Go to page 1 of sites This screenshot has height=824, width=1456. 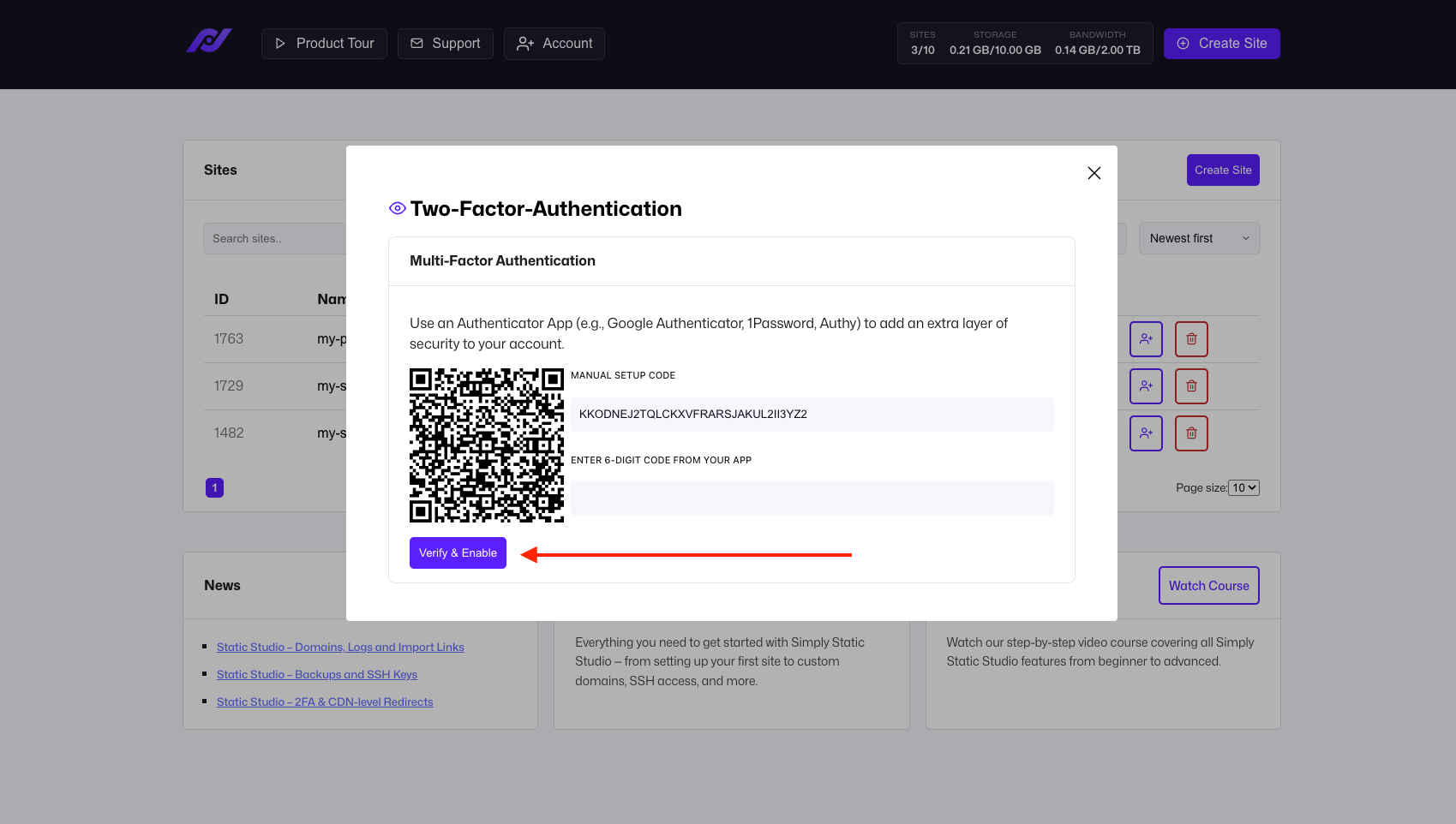coord(215,488)
